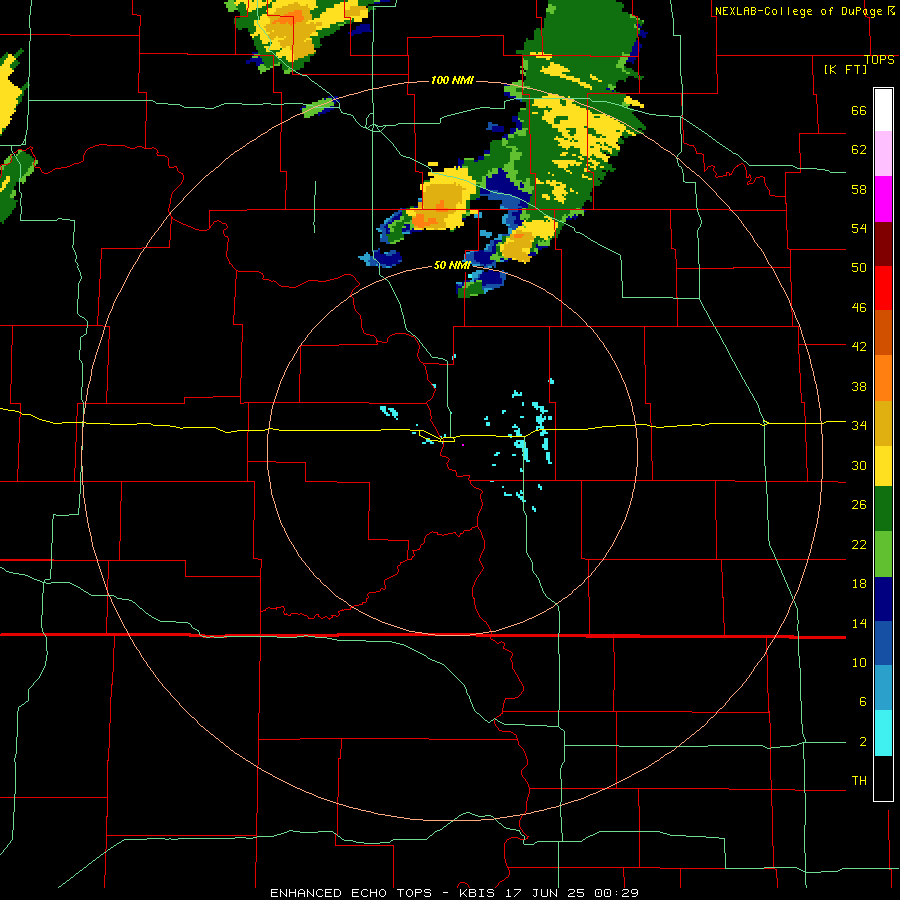Click the gold 38 kft legend swatch
Image resolution: width=900 pixels, height=900 pixels.
[x=883, y=422]
